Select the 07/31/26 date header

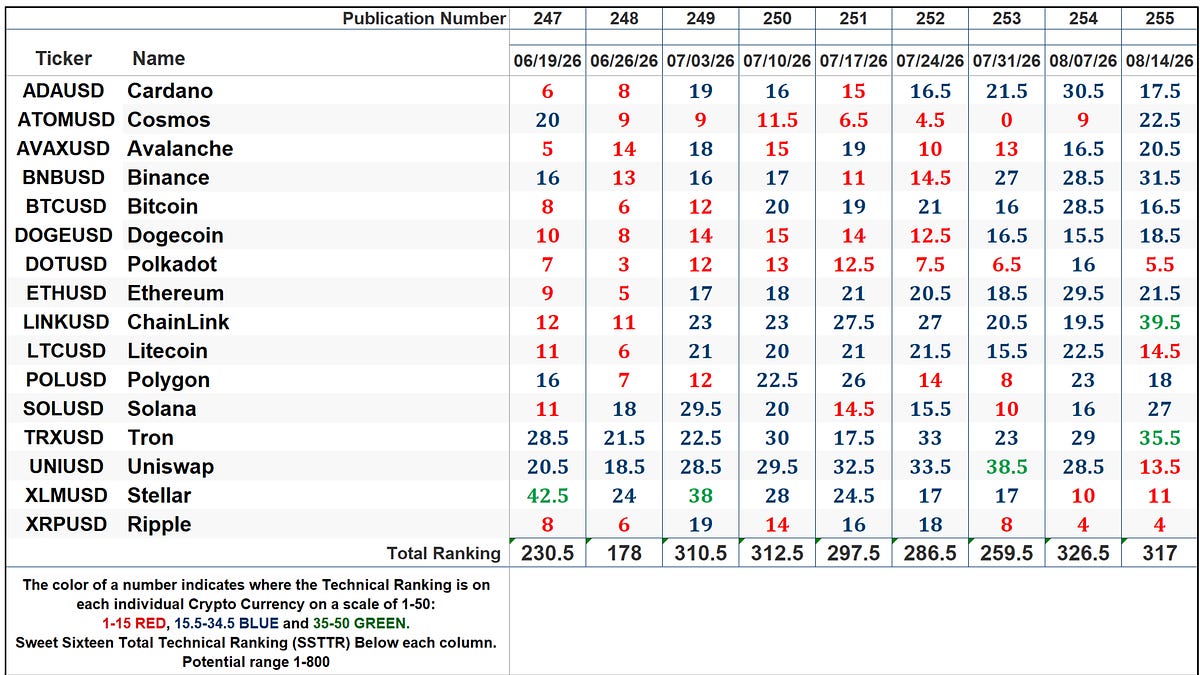coord(1006,61)
